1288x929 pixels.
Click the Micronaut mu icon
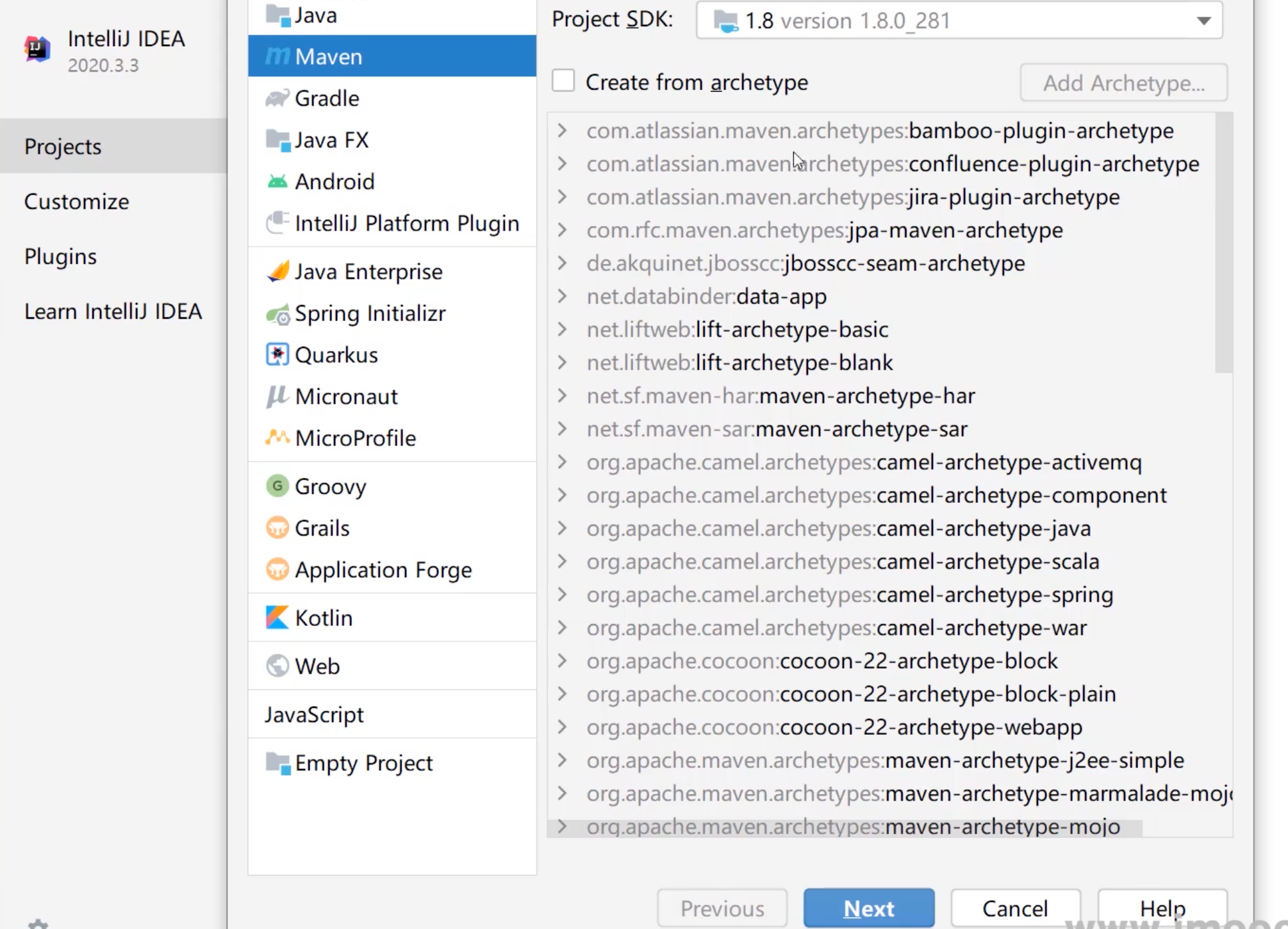pos(277,397)
